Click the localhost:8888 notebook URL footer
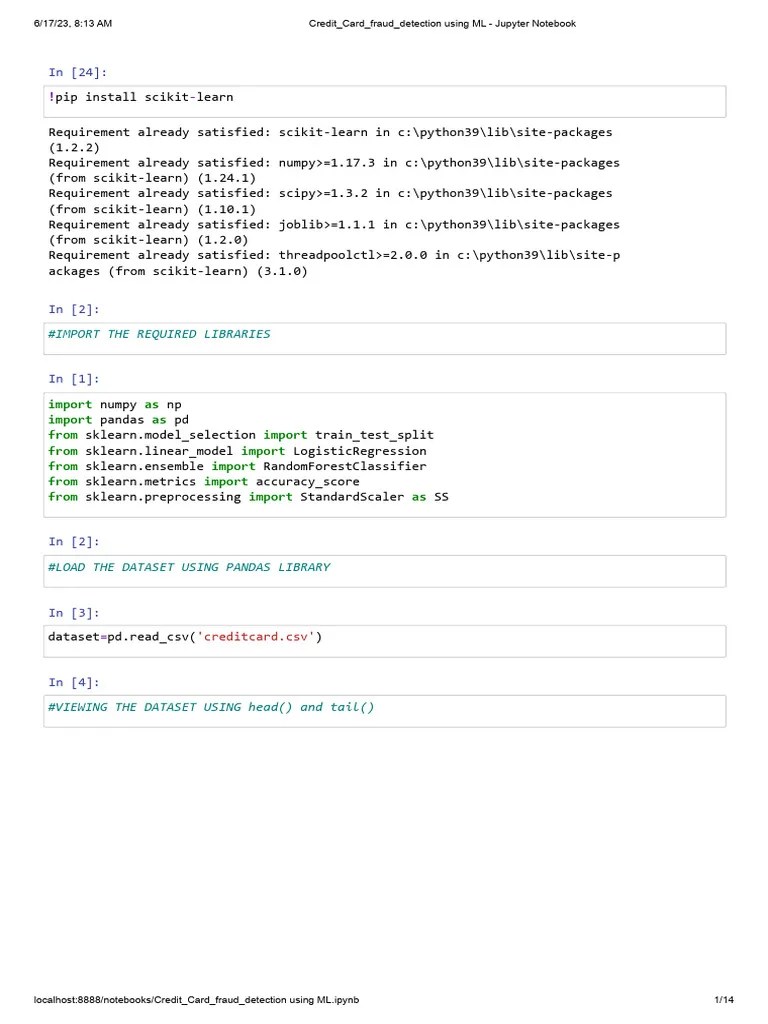The height and width of the screenshot is (1024, 768). pyautogui.click(x=196, y=1000)
